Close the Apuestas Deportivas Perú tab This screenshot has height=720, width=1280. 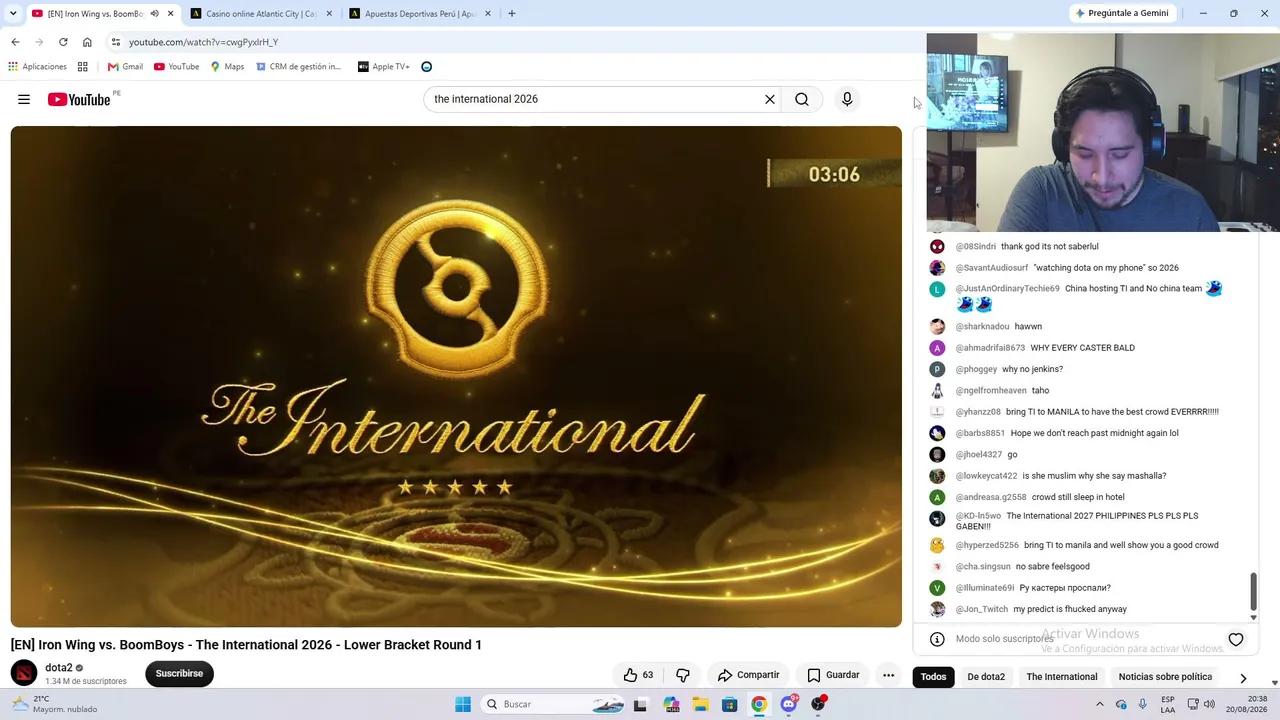pos(488,14)
